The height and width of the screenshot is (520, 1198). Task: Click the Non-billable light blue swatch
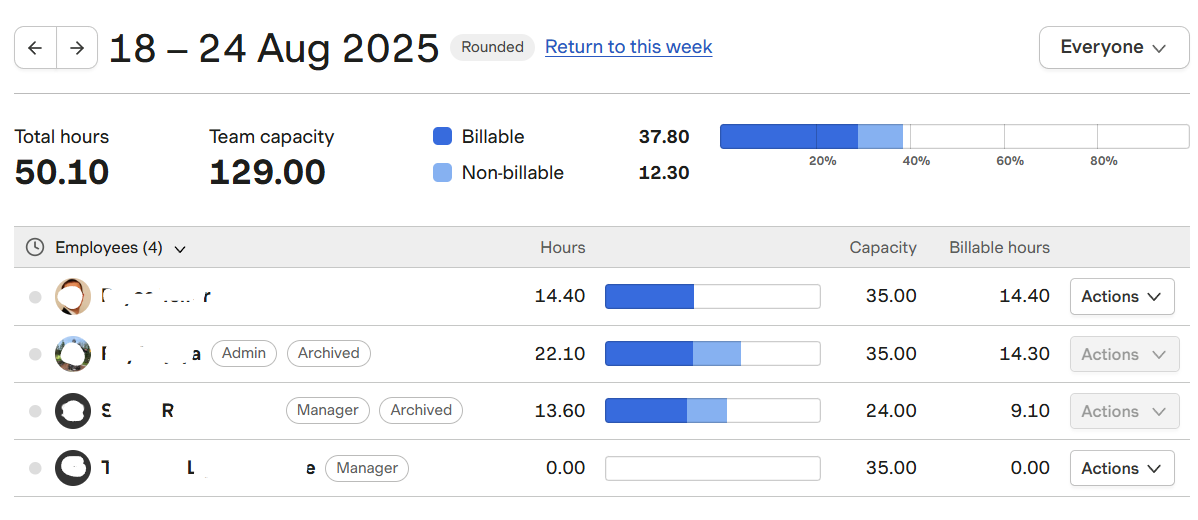pos(442,173)
